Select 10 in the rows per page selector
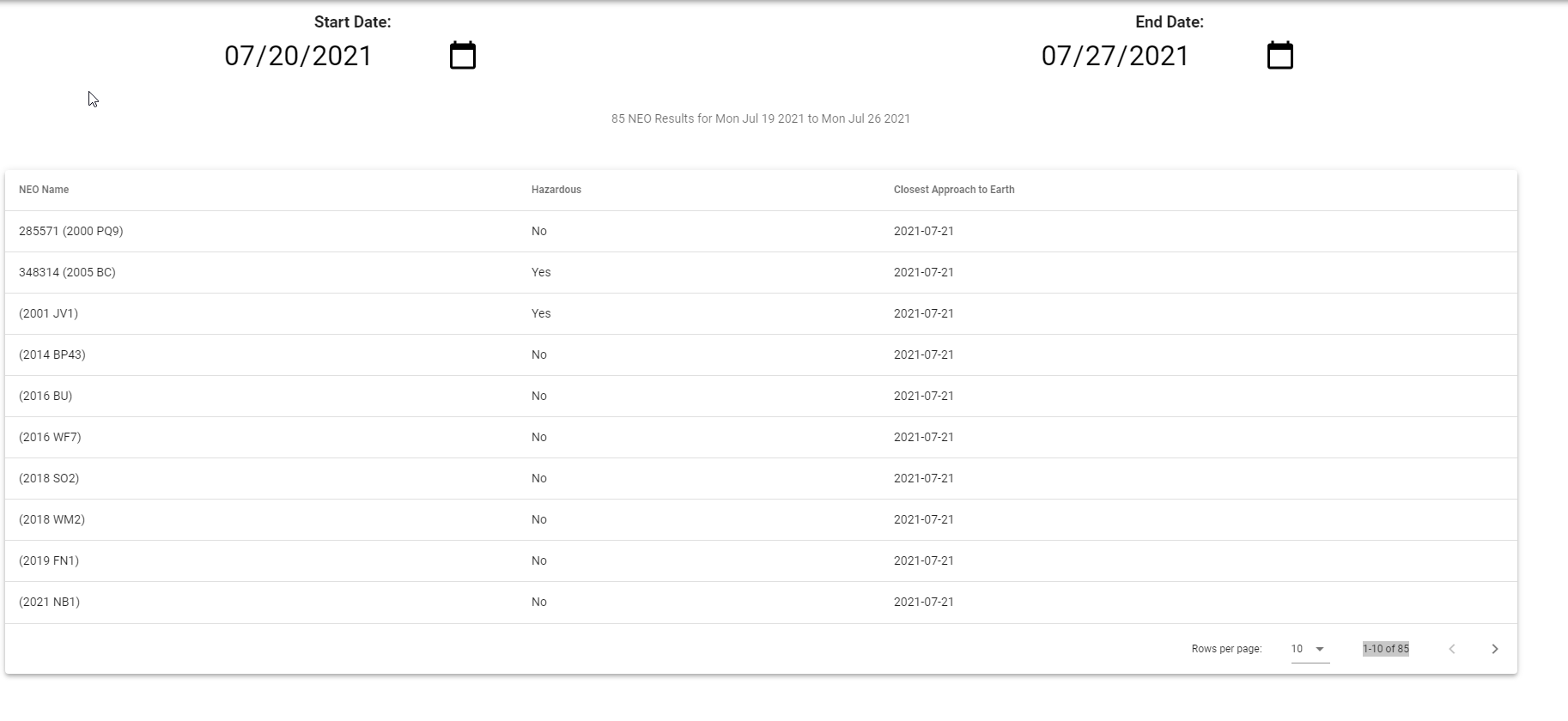 coord(1297,649)
